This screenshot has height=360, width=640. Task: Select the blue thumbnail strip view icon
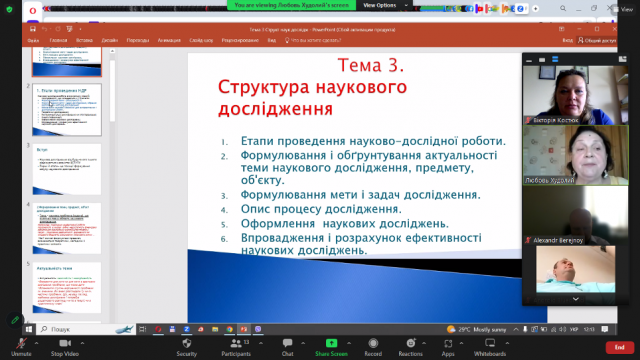pos(555,60)
